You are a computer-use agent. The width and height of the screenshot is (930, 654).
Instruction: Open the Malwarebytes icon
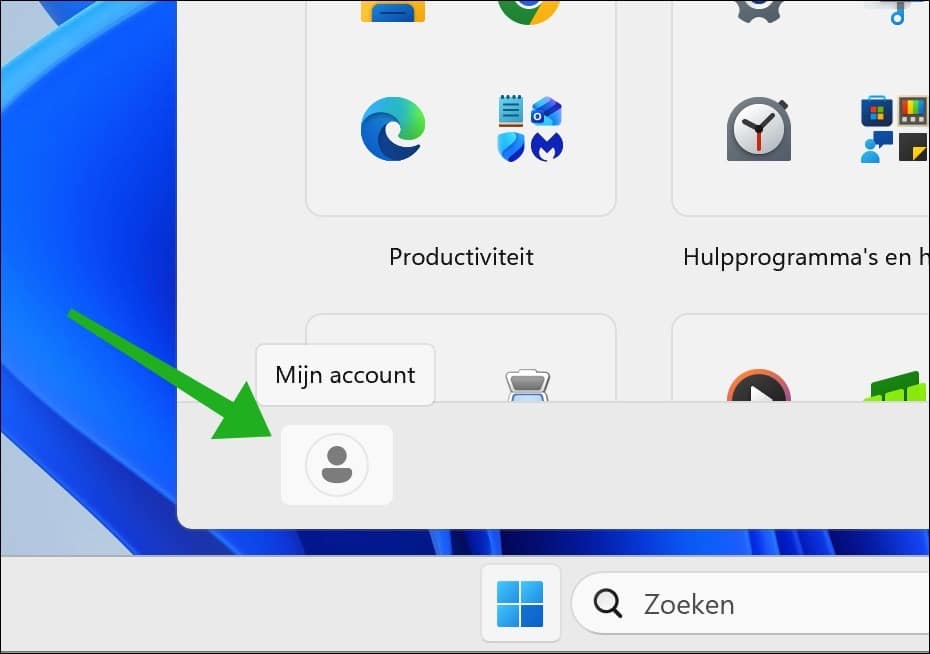547,146
